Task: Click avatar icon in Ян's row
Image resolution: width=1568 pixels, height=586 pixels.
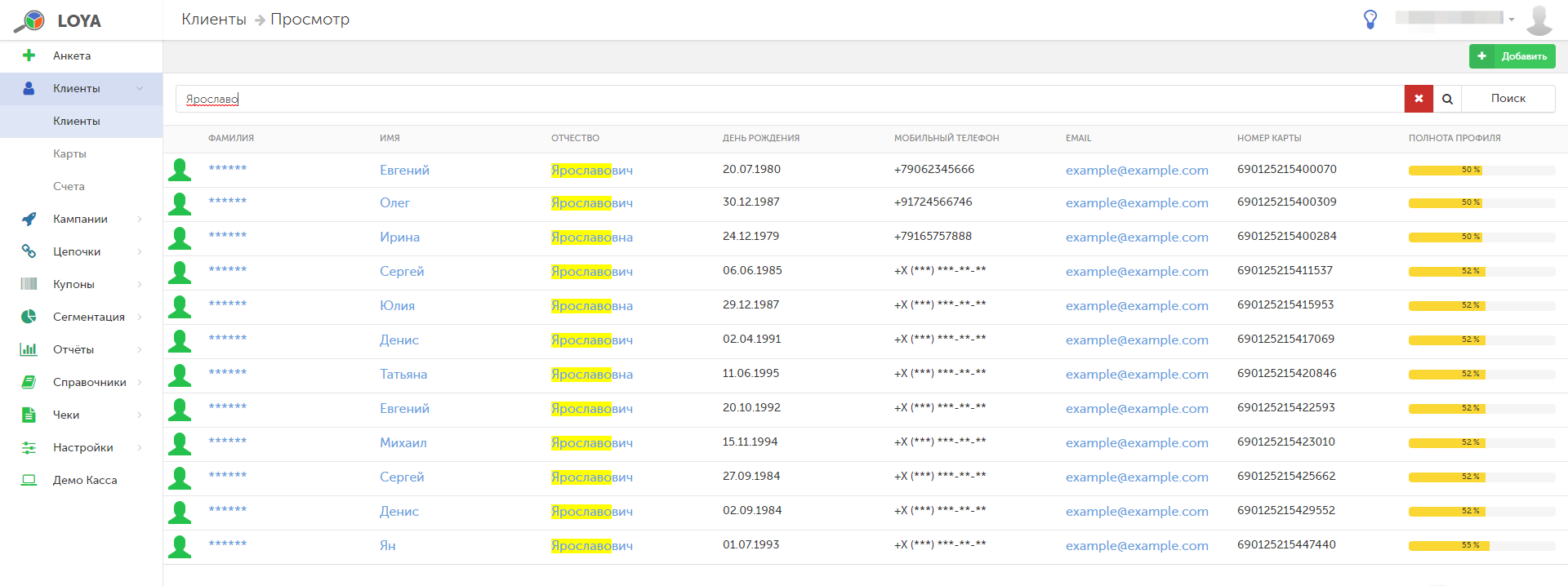Action: (x=180, y=547)
